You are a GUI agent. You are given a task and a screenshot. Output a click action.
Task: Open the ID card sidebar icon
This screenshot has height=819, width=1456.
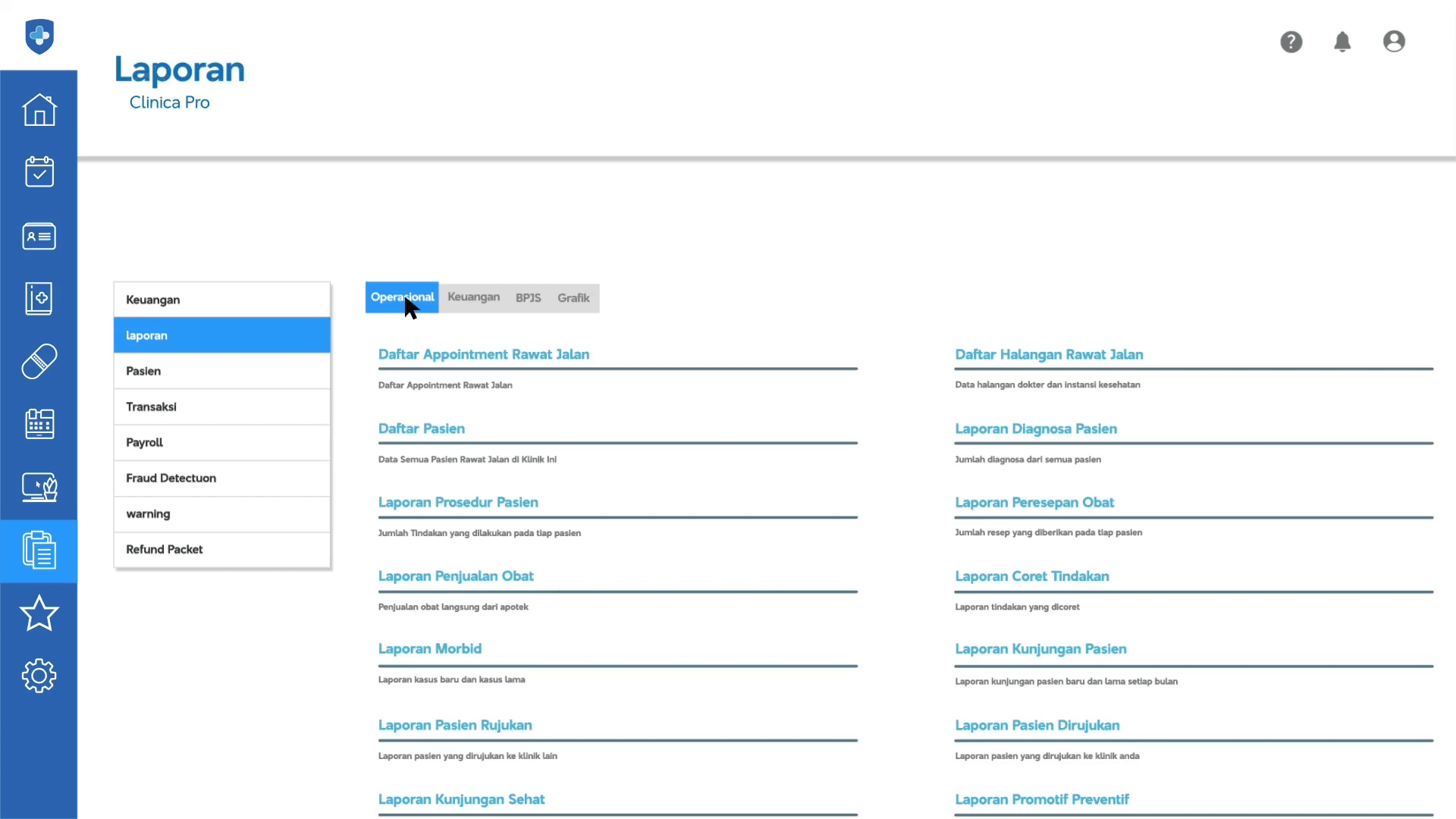pyautogui.click(x=39, y=237)
